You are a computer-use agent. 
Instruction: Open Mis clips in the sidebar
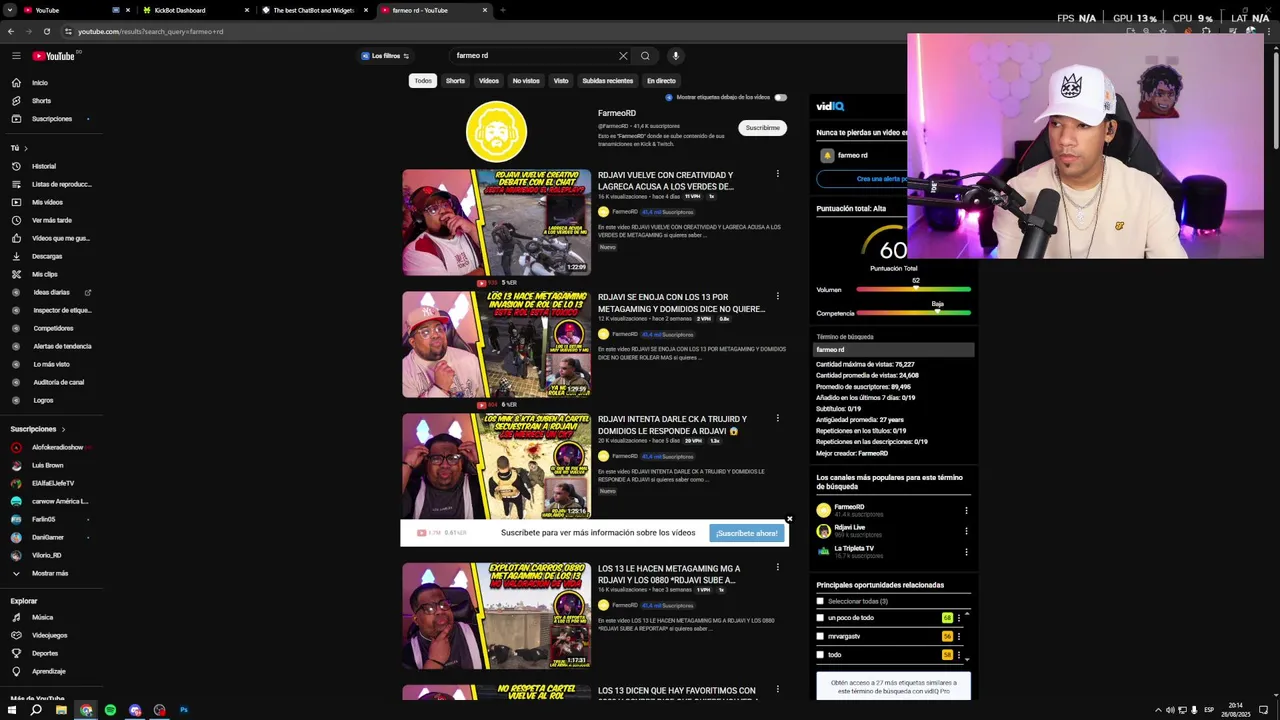(44, 274)
